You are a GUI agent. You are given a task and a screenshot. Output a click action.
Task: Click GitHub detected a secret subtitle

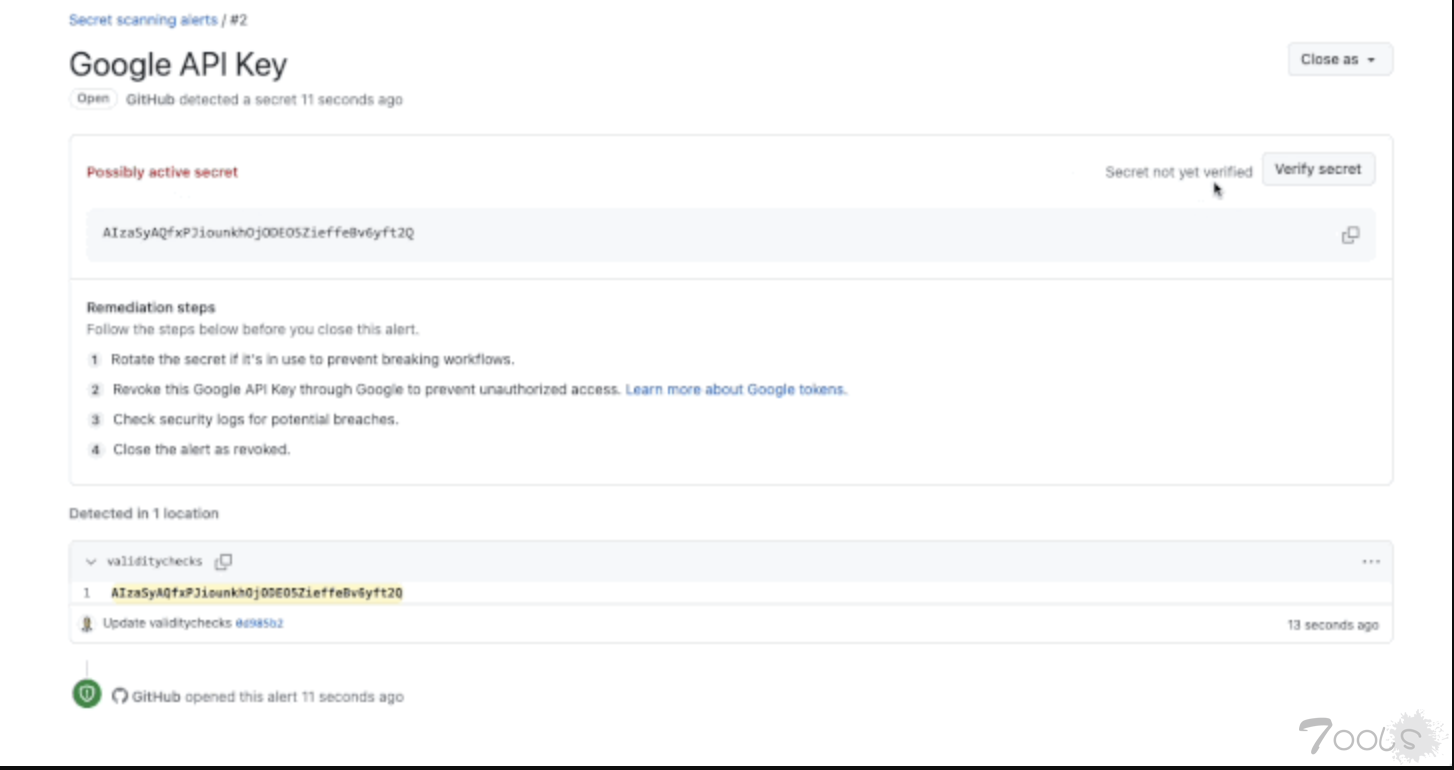264,100
